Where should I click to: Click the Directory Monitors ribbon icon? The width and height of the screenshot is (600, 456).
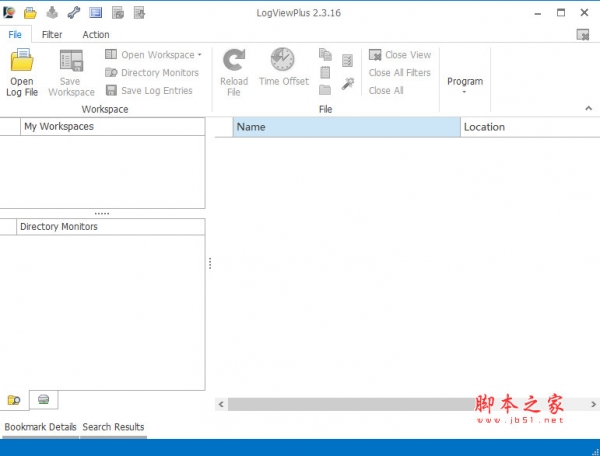pyautogui.click(x=111, y=72)
